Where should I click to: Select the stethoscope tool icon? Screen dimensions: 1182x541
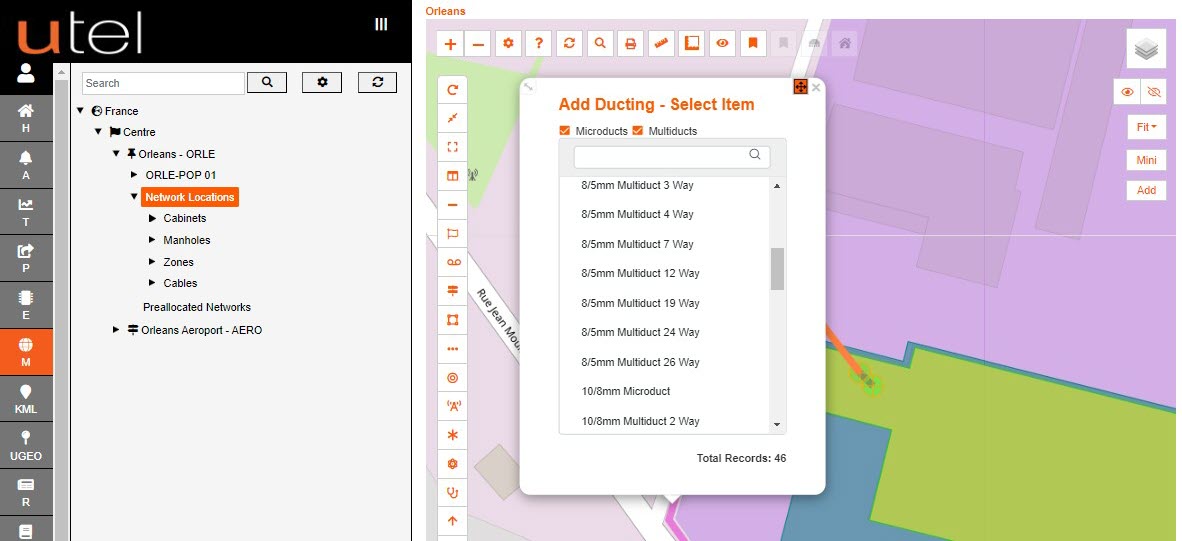pyautogui.click(x=452, y=493)
